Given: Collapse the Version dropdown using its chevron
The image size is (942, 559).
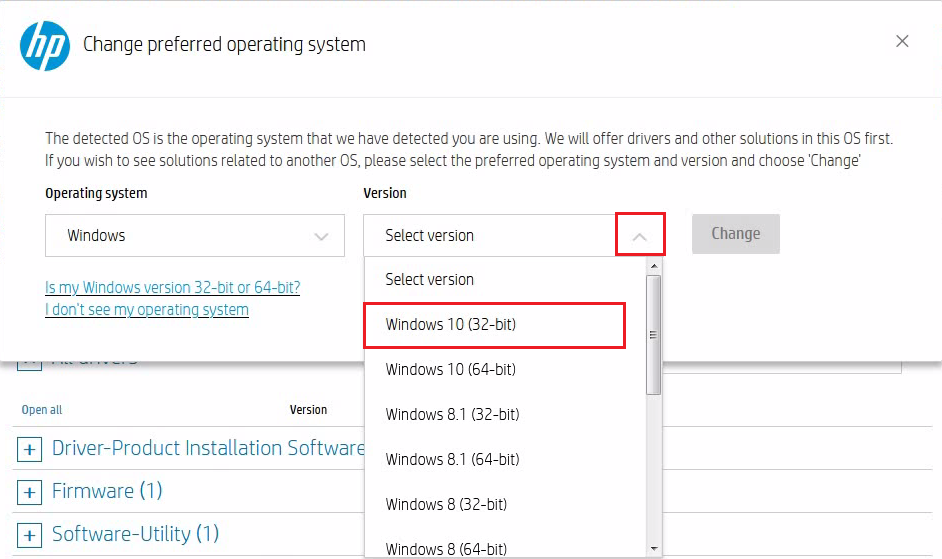Looking at the screenshot, I should pos(640,236).
